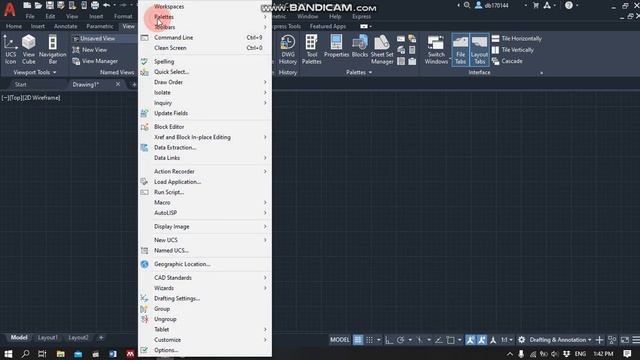Screen dimensions: 640x360
Task: Select Run Script entry
Action: pos(205,192)
